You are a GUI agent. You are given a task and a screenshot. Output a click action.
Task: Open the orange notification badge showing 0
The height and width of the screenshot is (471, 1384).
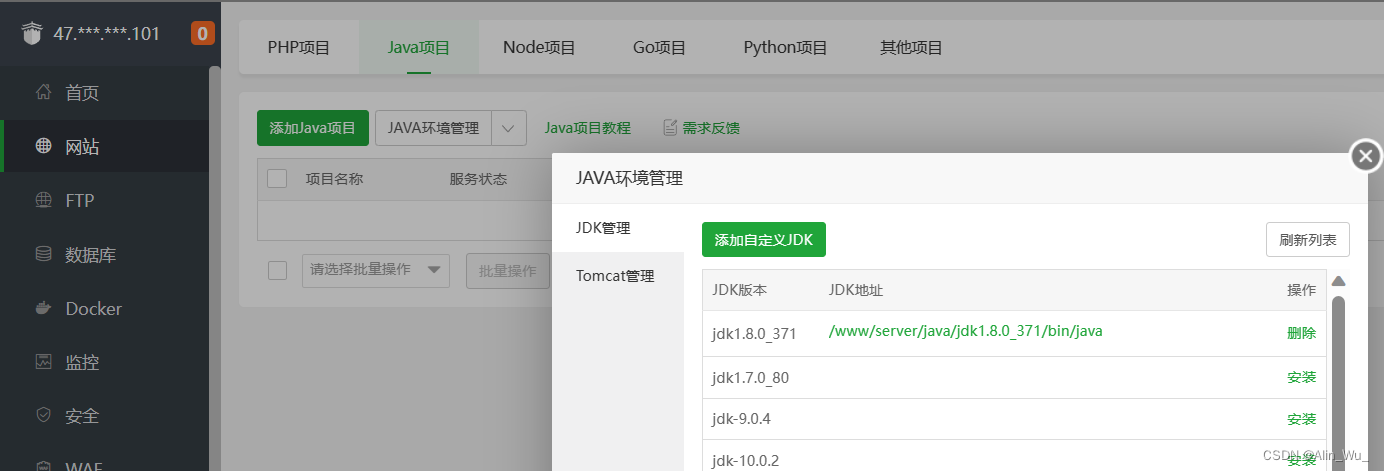(203, 34)
